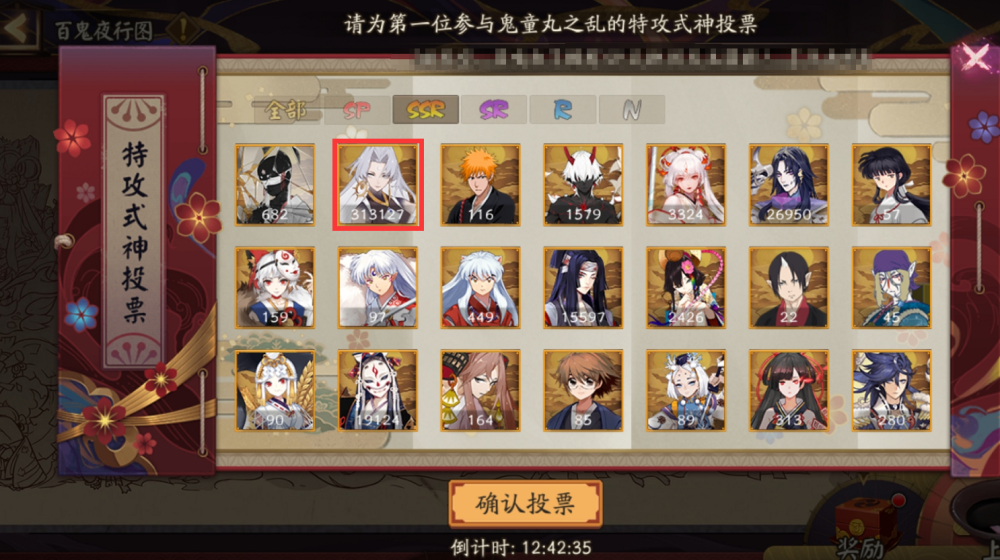Screen dimensions: 1000x560
Task: Choose the orange-haired character with 116 votes
Action: click(480, 185)
